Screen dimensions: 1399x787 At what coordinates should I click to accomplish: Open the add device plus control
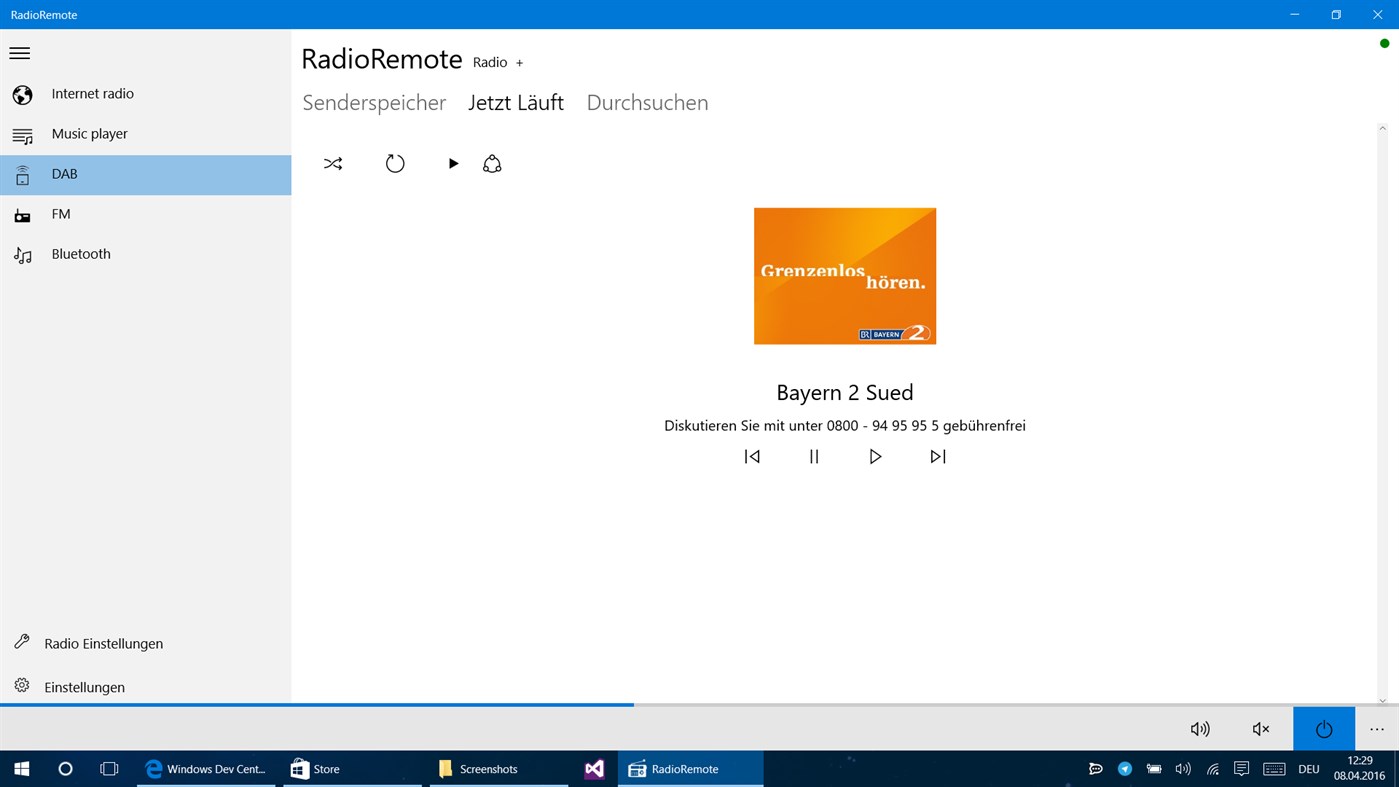519,62
